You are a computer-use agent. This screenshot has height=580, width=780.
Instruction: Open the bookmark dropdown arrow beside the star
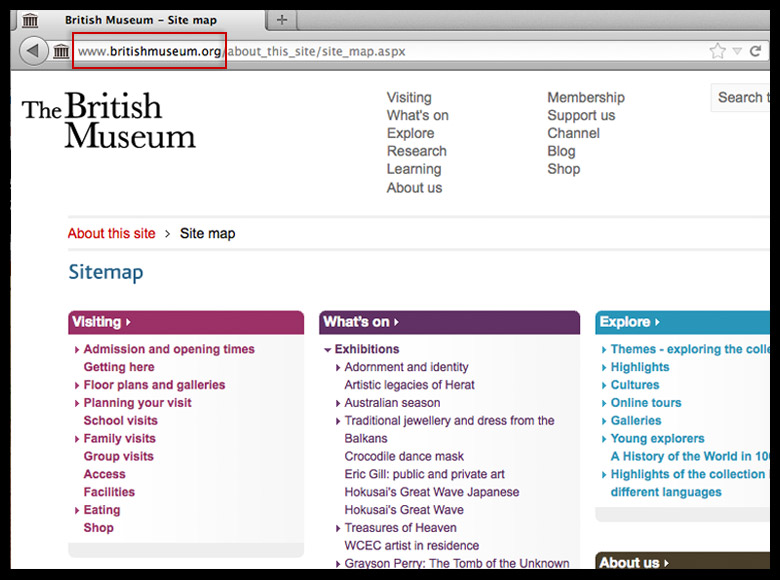(x=737, y=51)
